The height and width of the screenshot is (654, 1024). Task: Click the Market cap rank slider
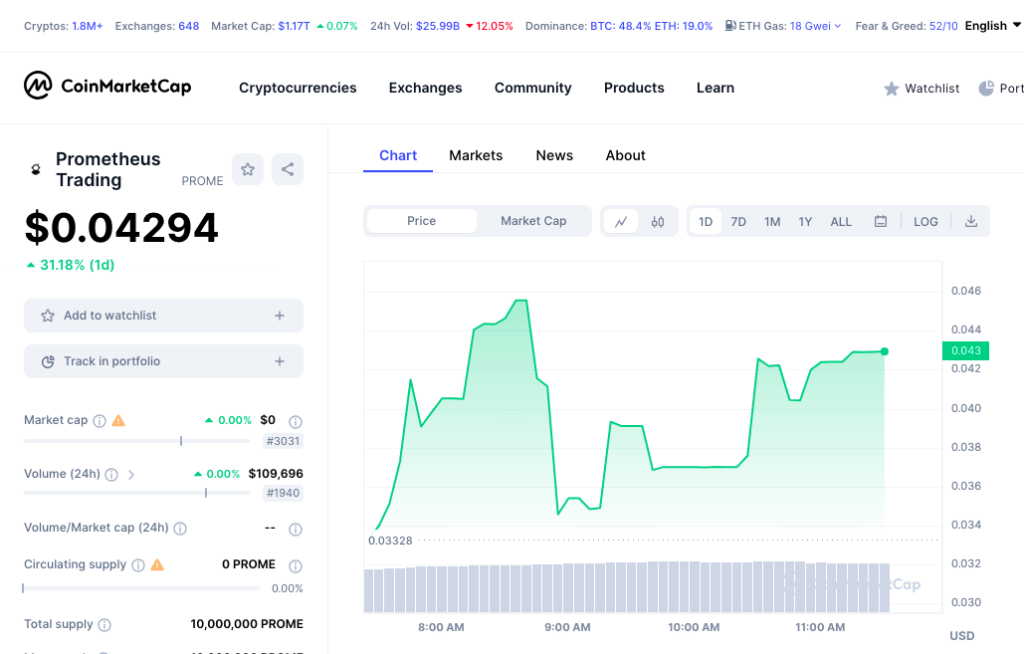[180, 440]
